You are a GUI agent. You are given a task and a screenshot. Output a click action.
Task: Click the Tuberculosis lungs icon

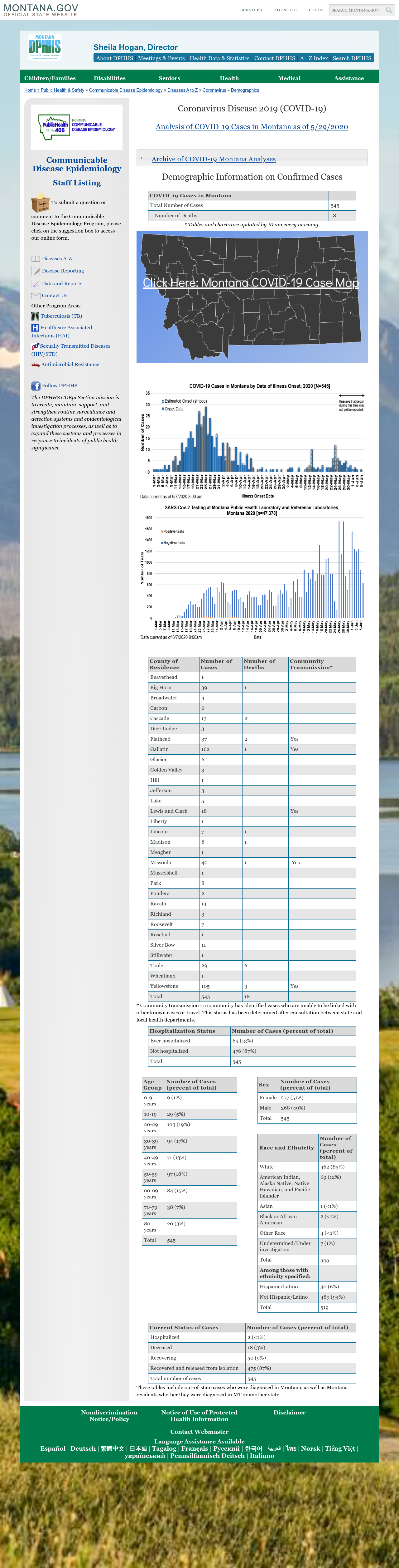(x=35, y=316)
